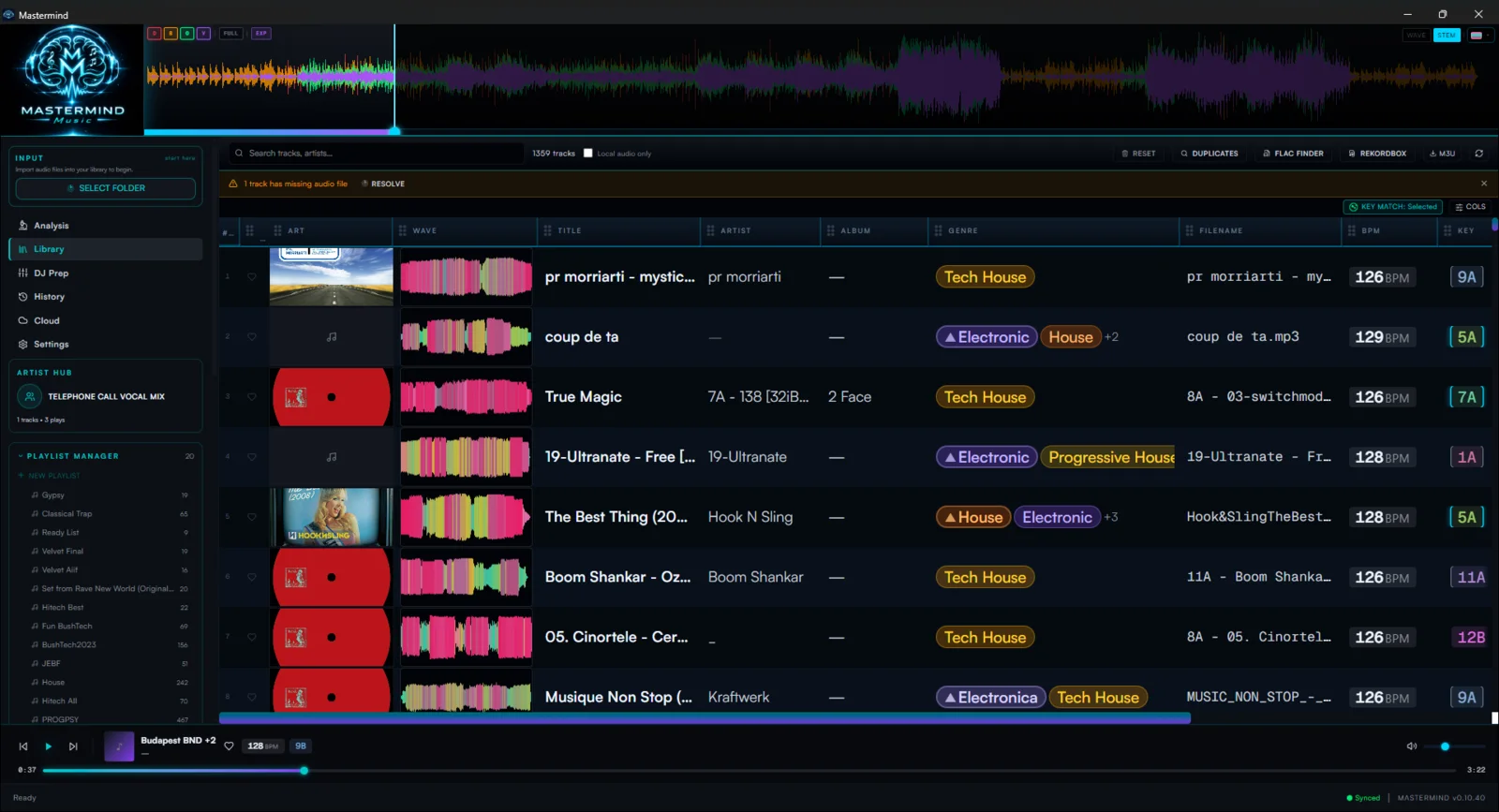Click the orange B stem button
Viewport: 1499px width, 812px height.
click(x=171, y=34)
